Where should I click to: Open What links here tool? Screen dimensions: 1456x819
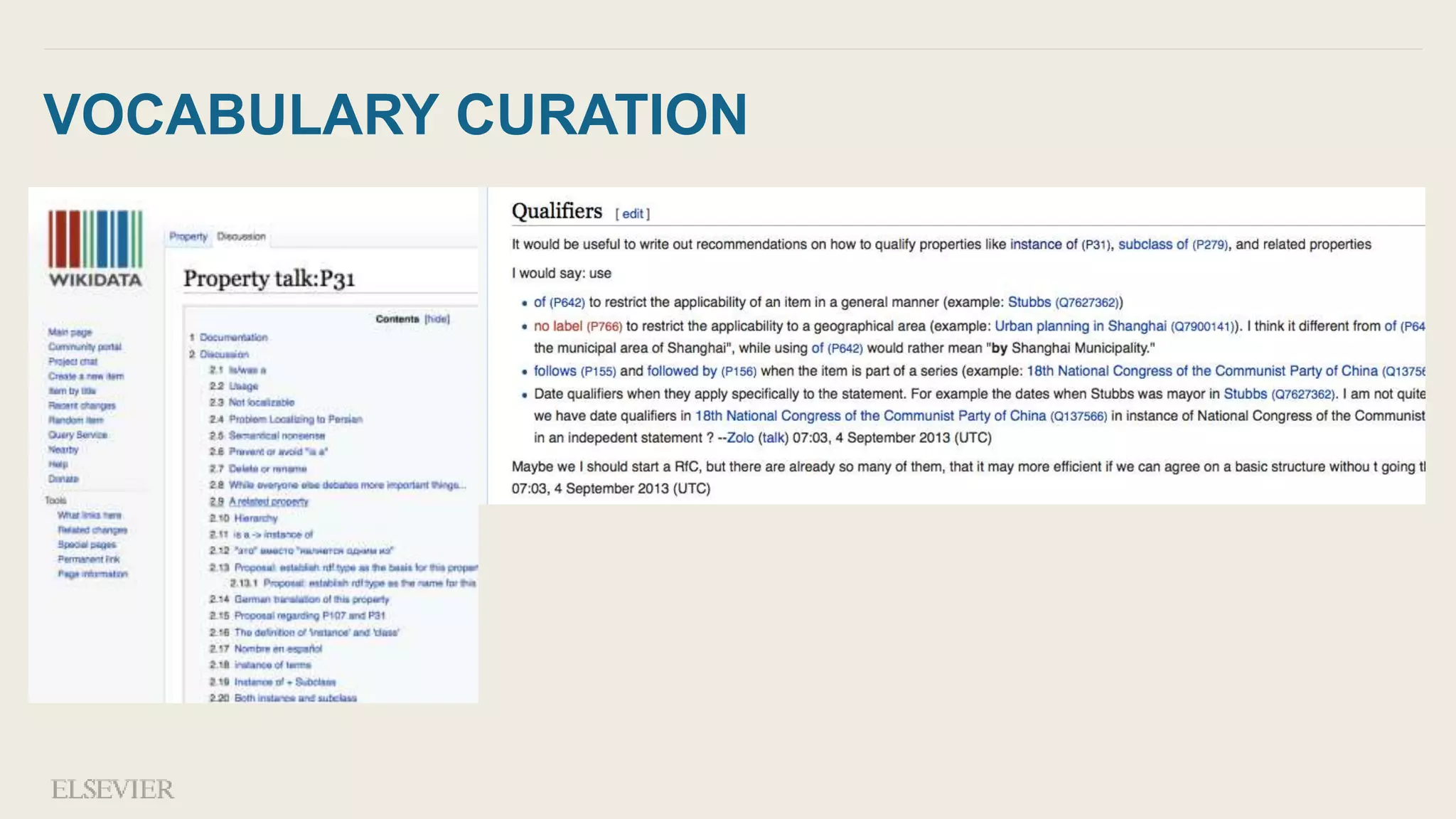point(90,515)
